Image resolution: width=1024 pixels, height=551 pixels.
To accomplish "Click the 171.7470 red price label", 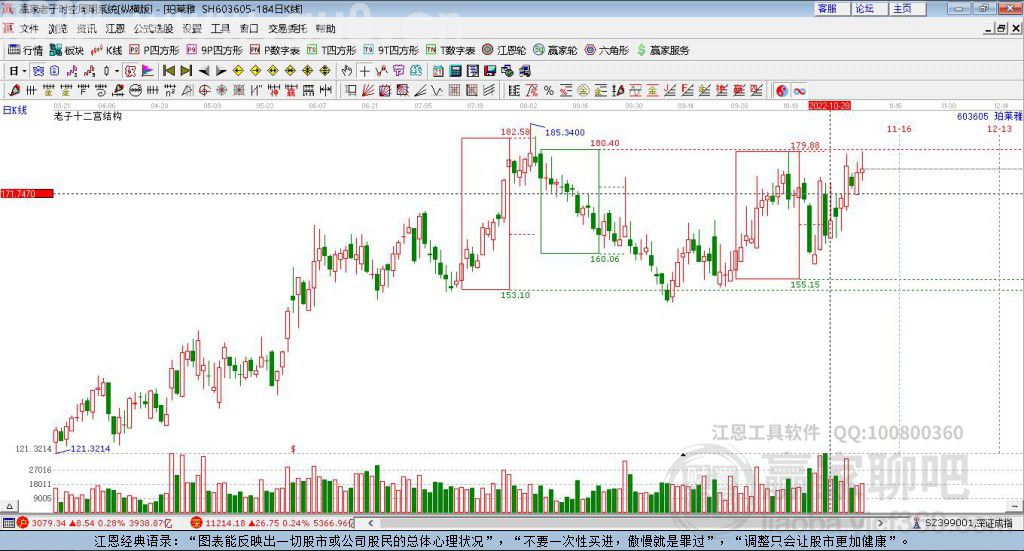I will pyautogui.click(x=27, y=194).
